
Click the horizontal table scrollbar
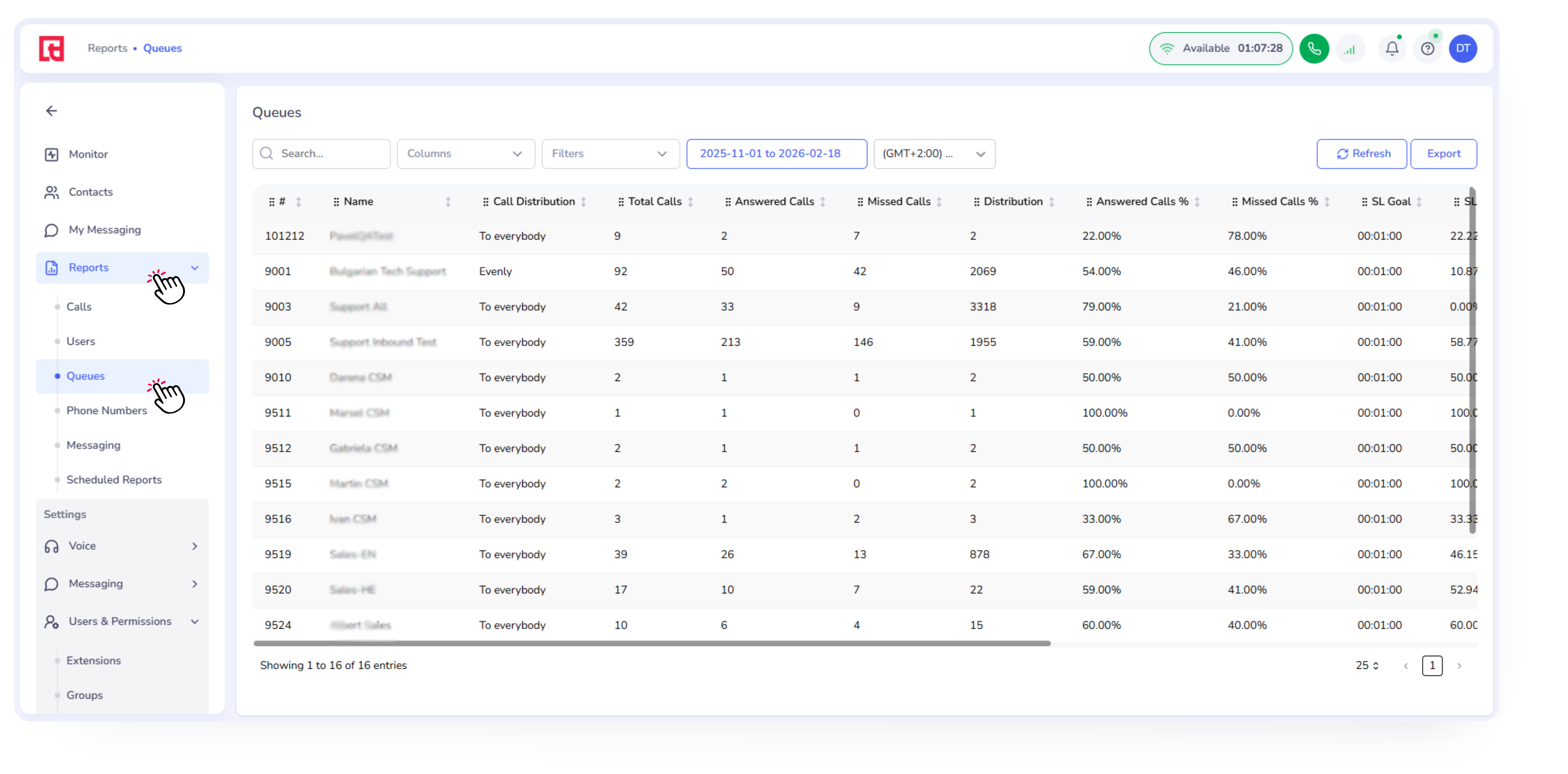(x=651, y=643)
